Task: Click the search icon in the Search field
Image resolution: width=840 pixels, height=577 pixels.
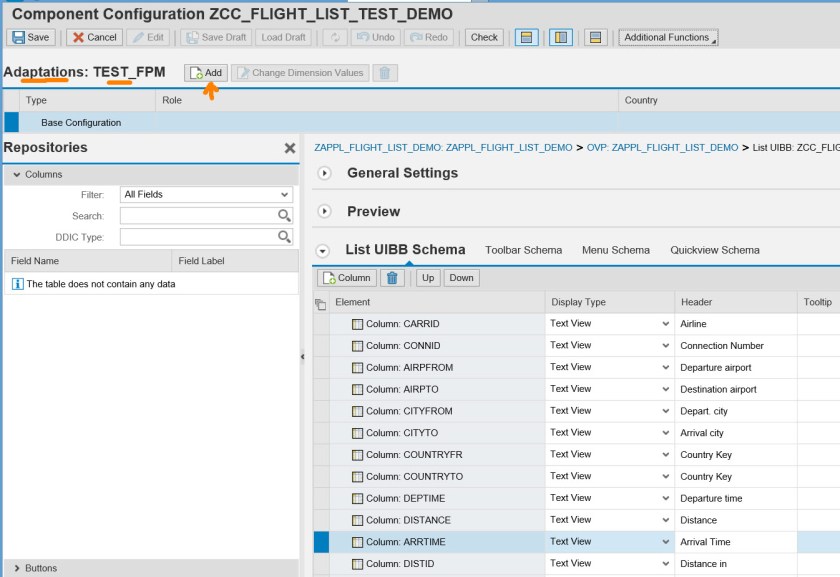Action: (x=284, y=216)
